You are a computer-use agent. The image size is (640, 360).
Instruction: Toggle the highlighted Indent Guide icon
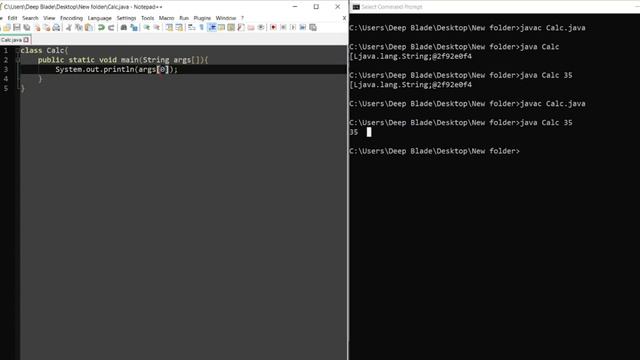coord(212,27)
